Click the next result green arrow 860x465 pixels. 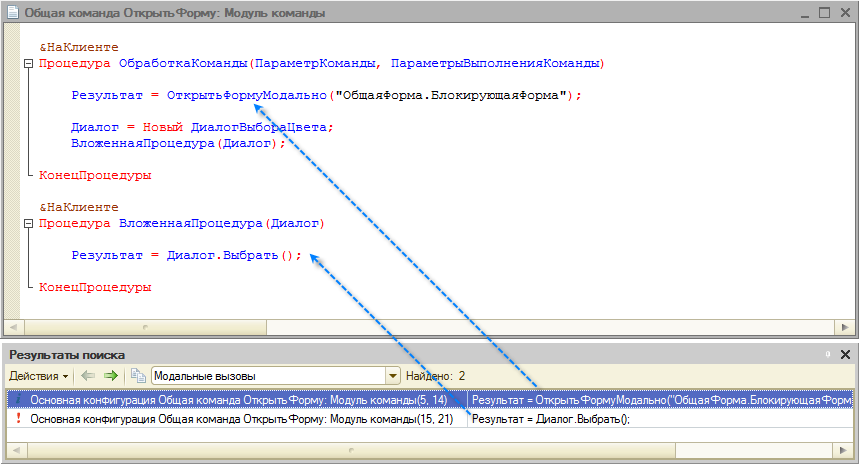coord(110,376)
